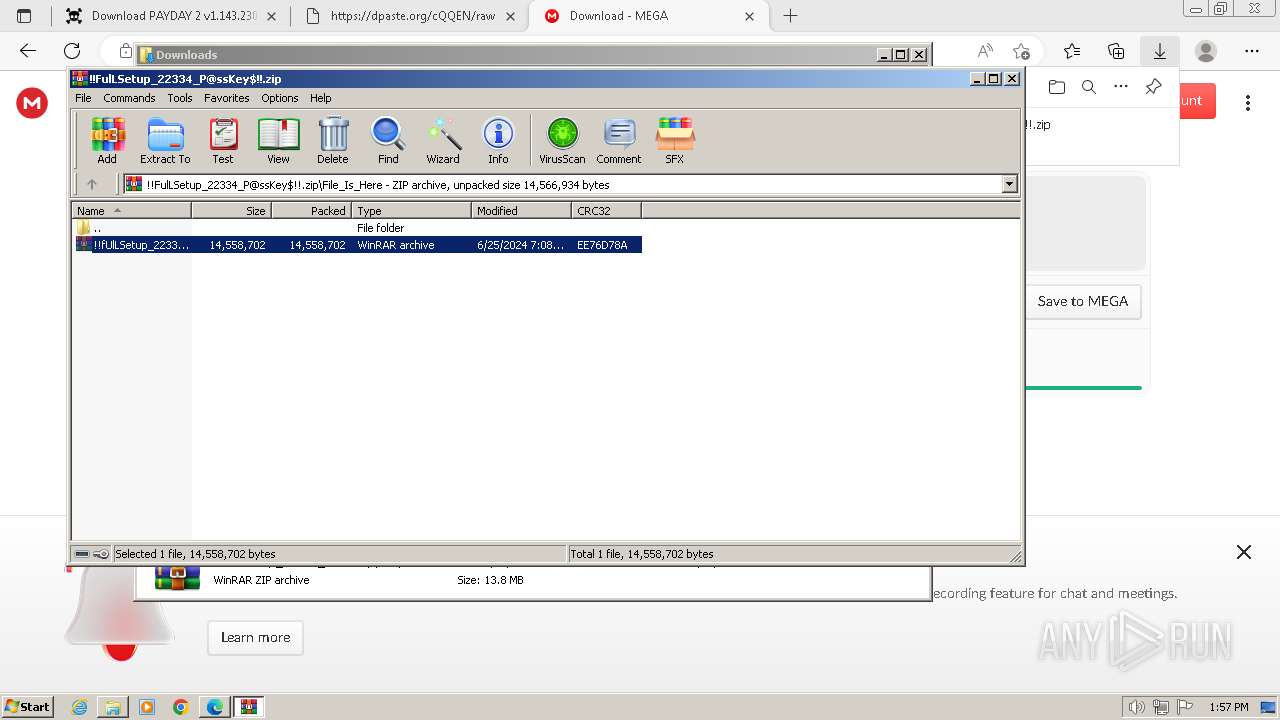Sort by Size column header

click(x=231, y=210)
